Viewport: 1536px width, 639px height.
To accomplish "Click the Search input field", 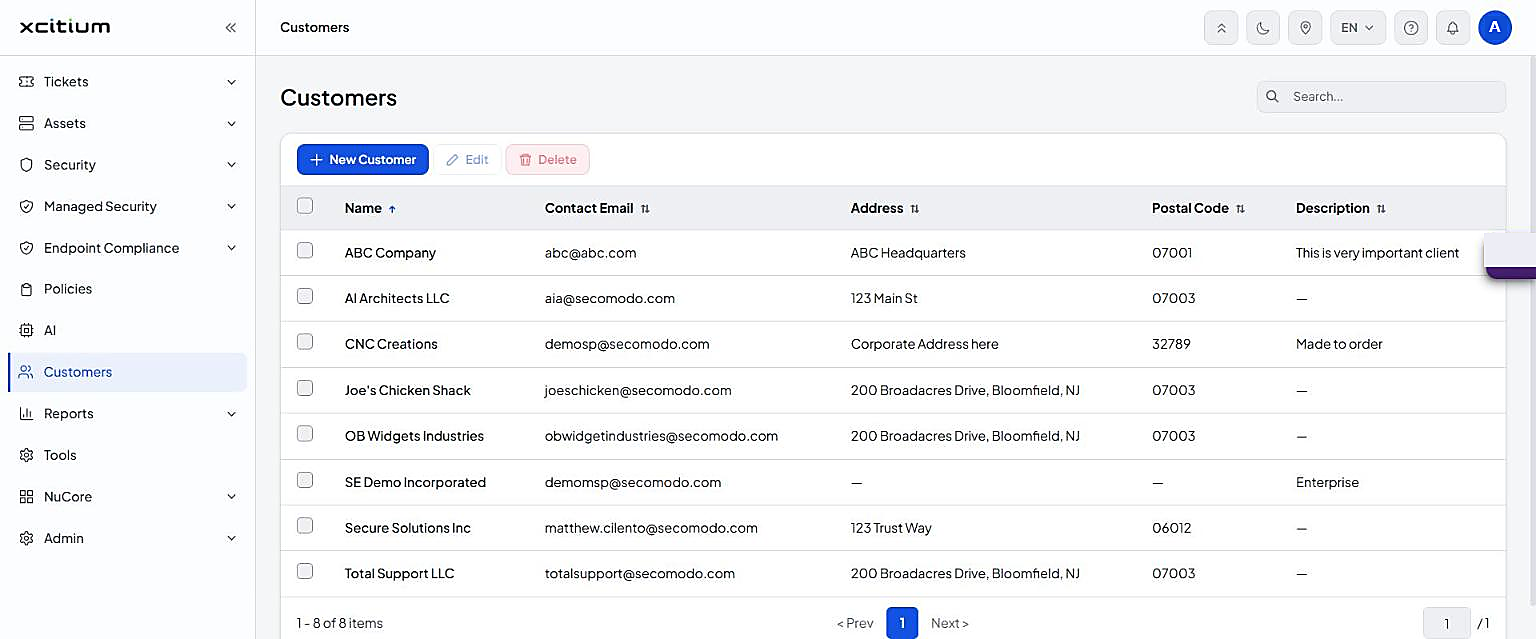I will point(1381,97).
